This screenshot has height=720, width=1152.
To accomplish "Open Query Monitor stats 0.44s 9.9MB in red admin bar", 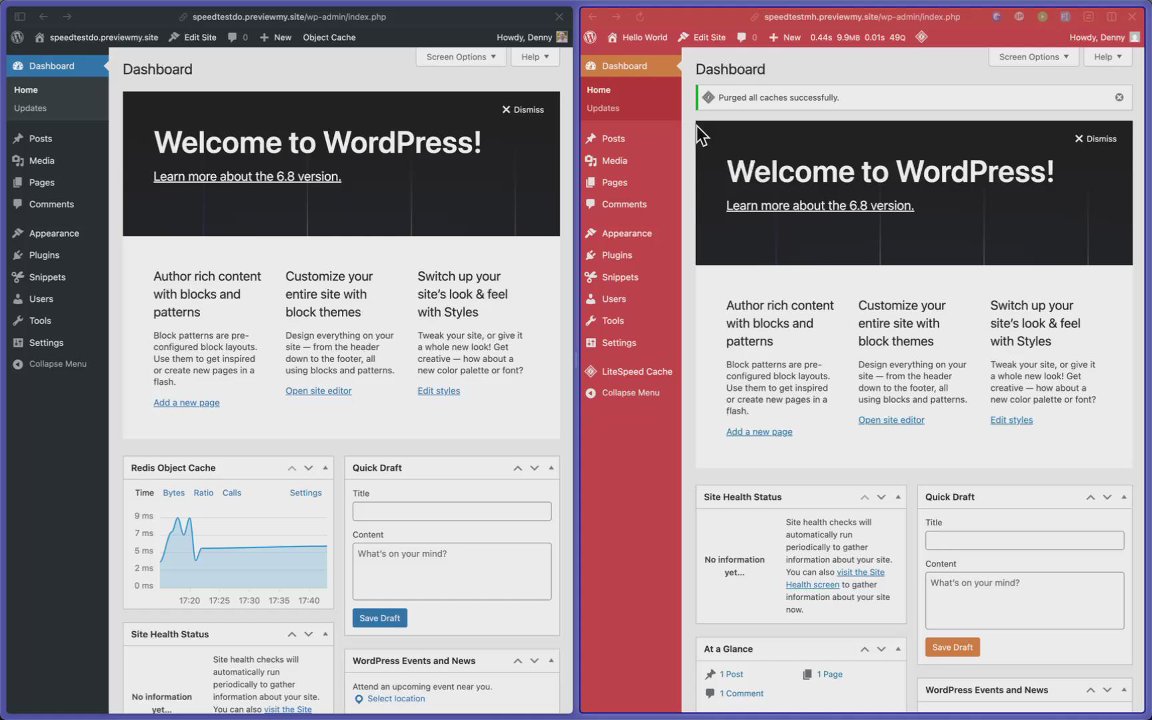I will coord(857,37).
